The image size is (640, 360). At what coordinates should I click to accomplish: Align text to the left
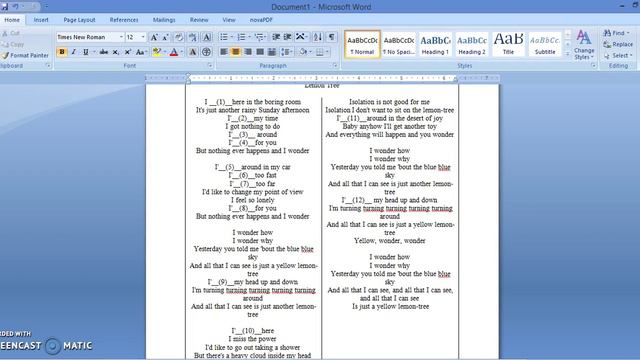pos(224,52)
